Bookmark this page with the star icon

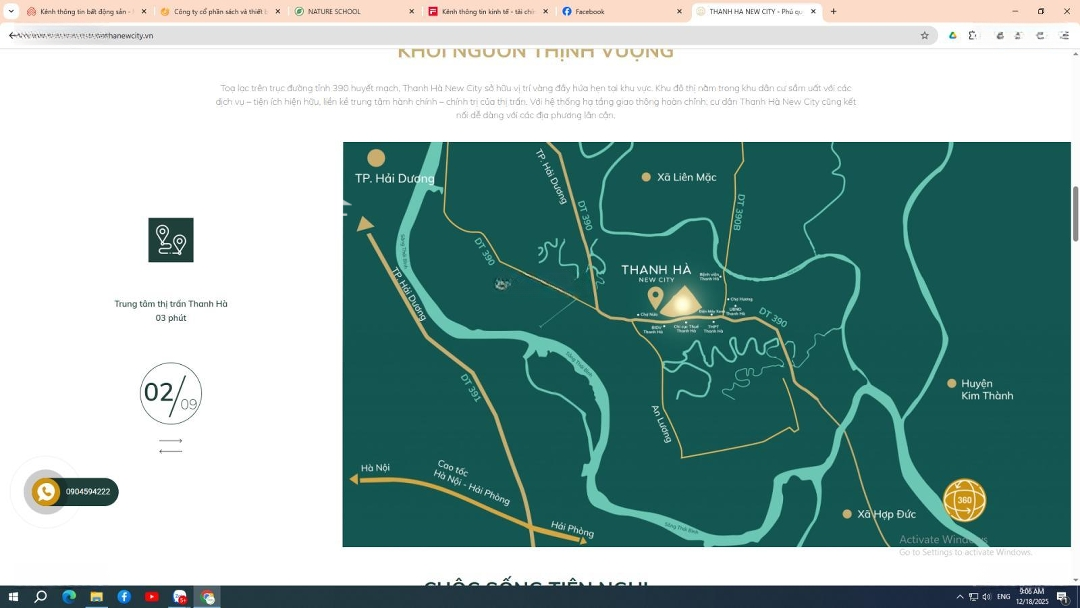tap(924, 35)
